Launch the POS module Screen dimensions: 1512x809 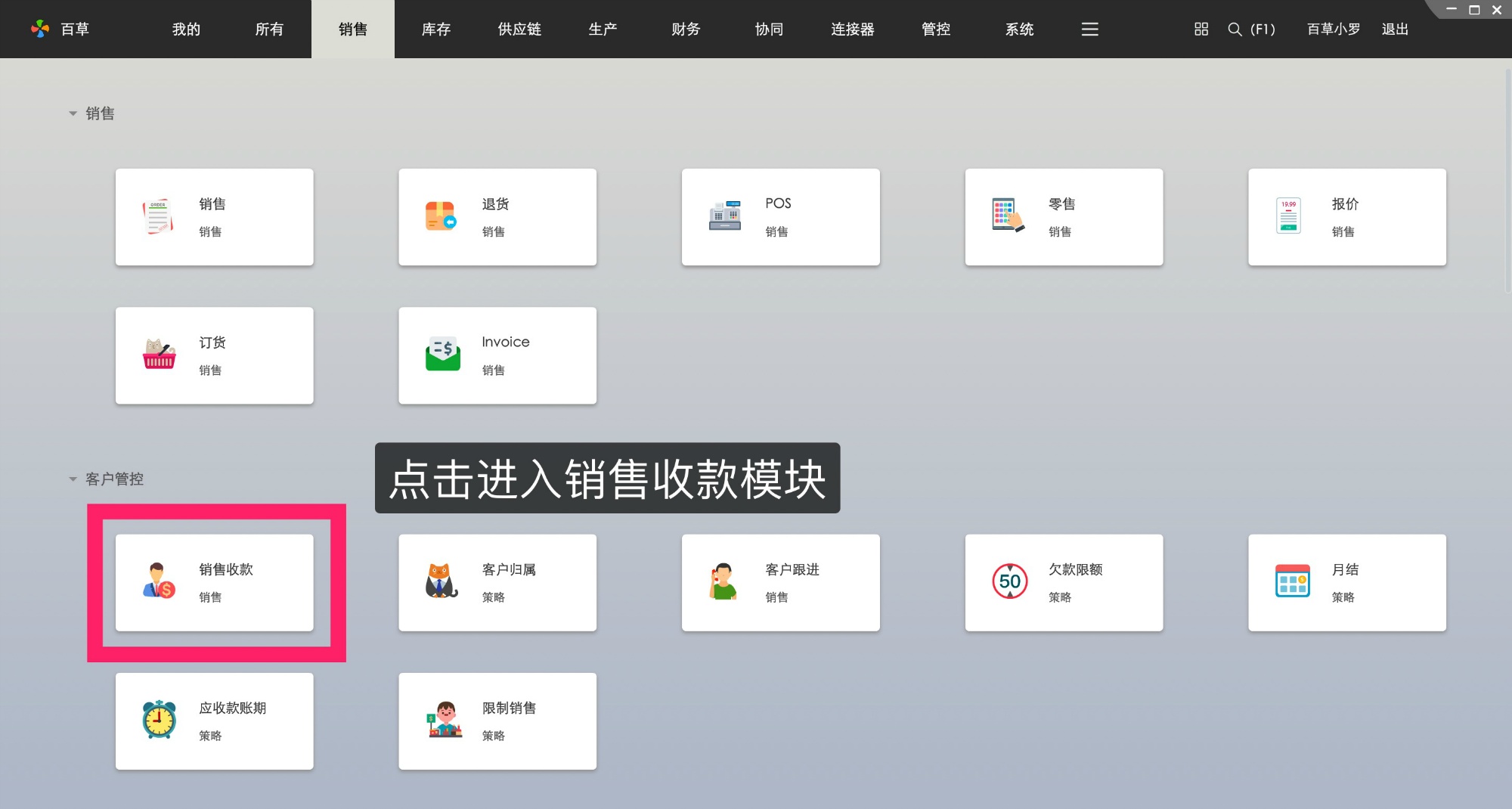pos(780,216)
